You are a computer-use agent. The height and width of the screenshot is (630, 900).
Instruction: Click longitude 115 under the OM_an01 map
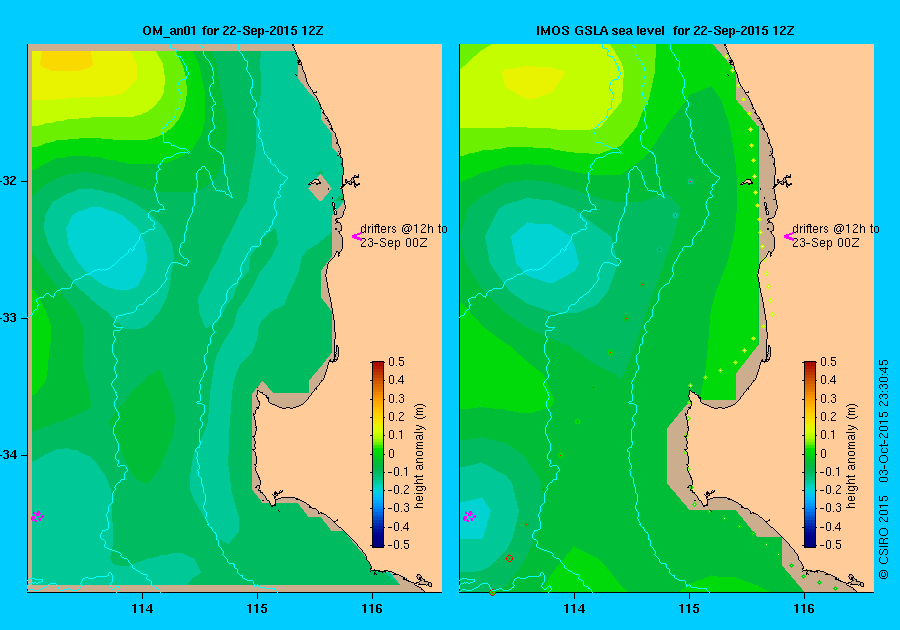(x=257, y=609)
